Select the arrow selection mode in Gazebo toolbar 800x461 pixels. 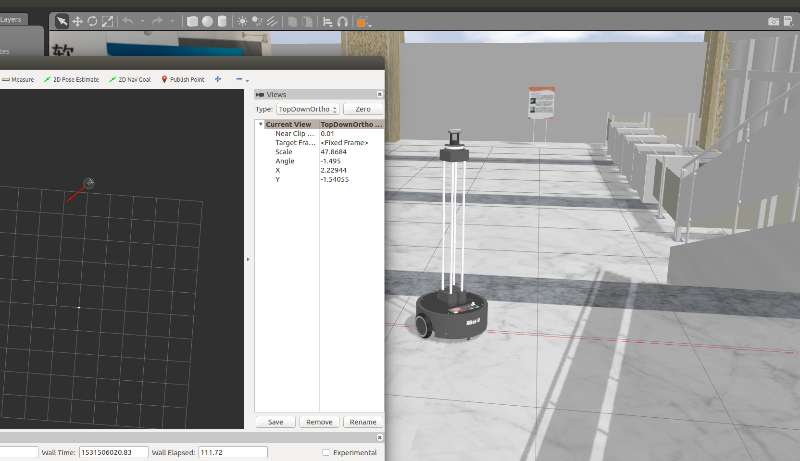[x=62, y=21]
